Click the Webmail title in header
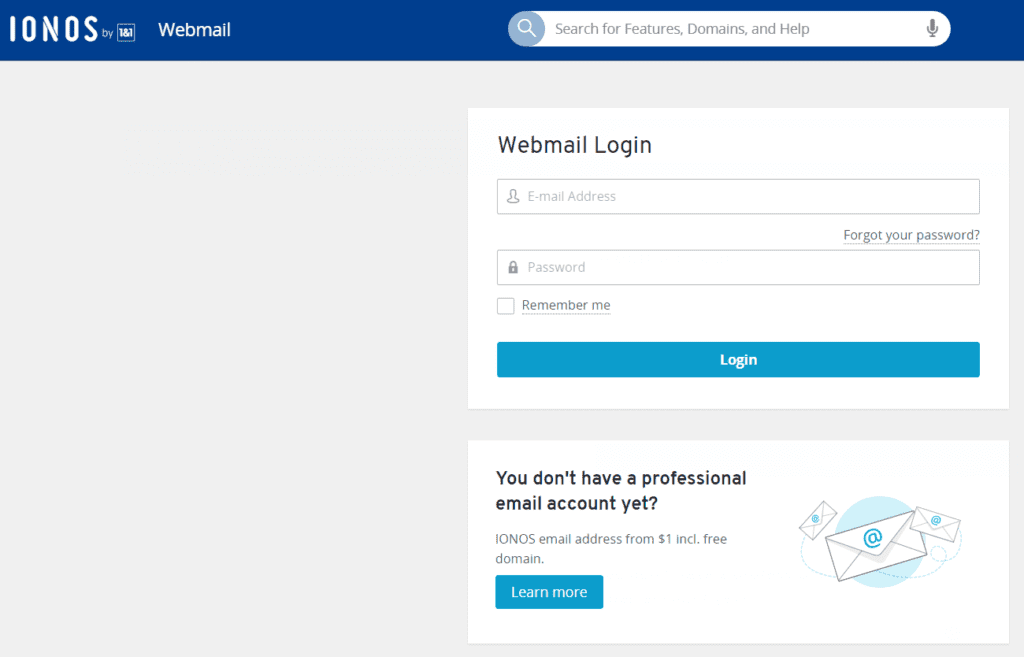 click(x=194, y=30)
